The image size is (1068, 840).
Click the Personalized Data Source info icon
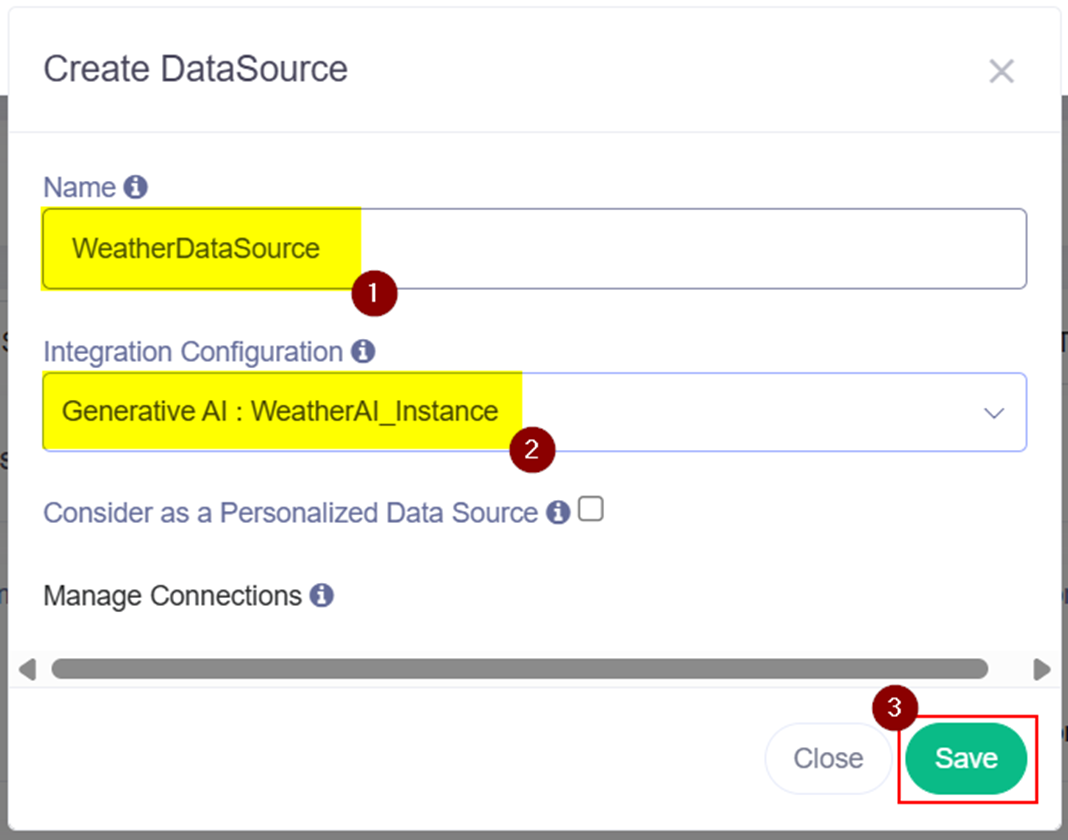[558, 513]
